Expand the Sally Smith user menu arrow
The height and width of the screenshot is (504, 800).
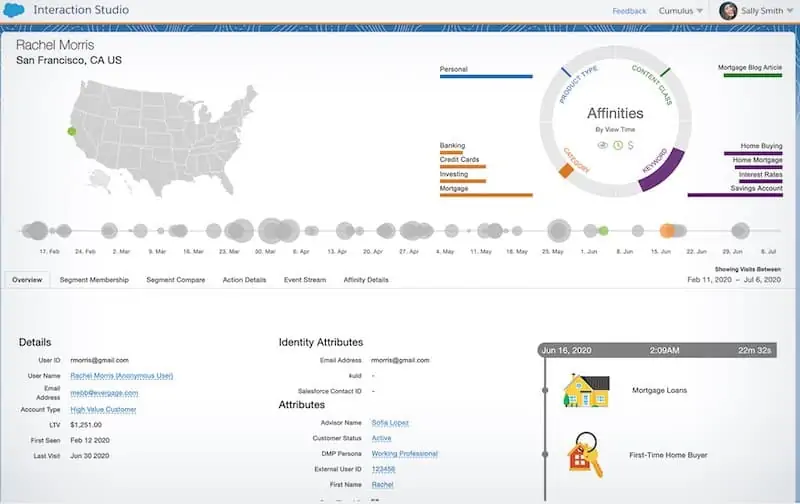[x=790, y=11]
